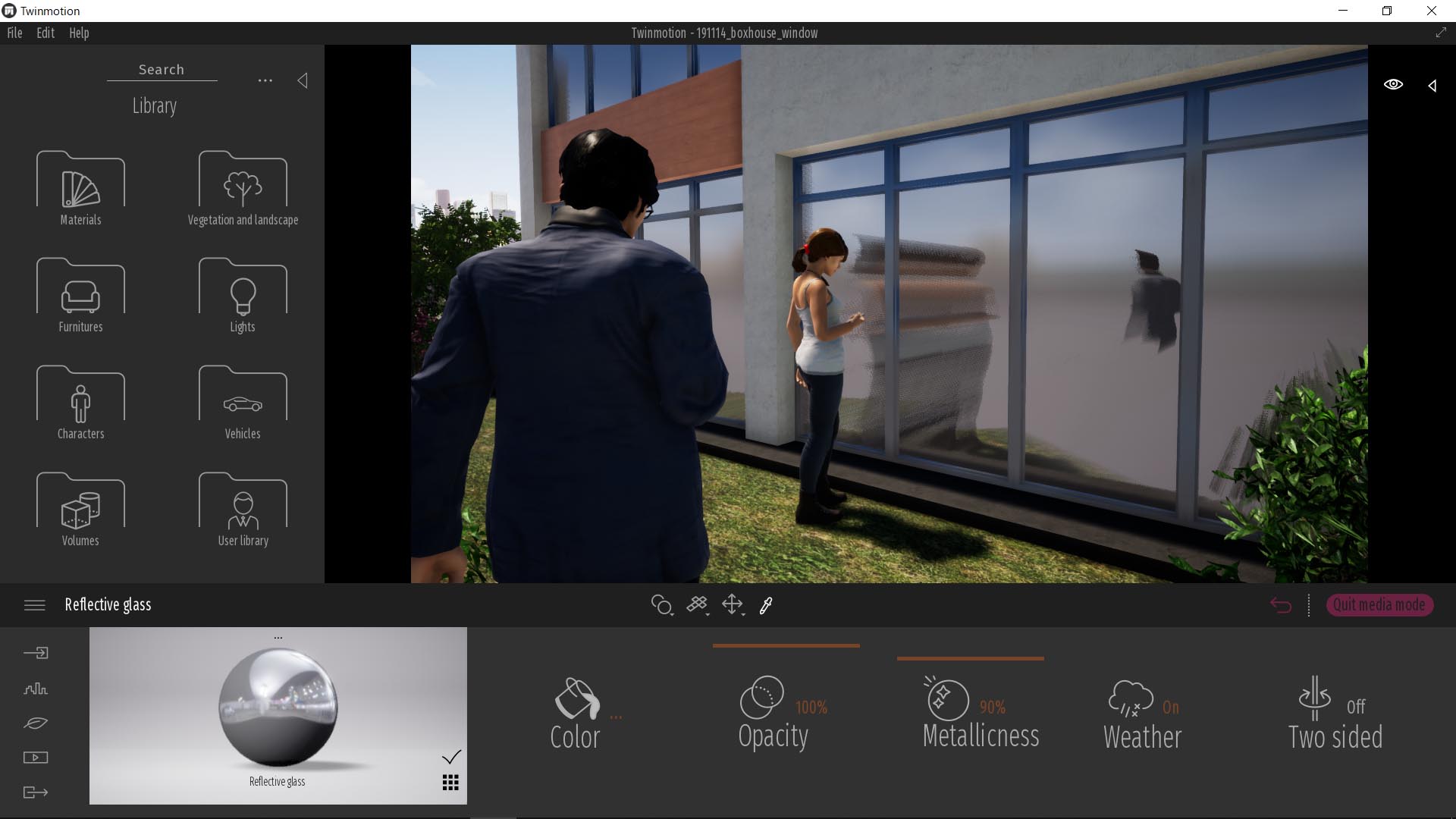Expand the Library panel options menu
The width and height of the screenshot is (1456, 819).
coord(263,81)
